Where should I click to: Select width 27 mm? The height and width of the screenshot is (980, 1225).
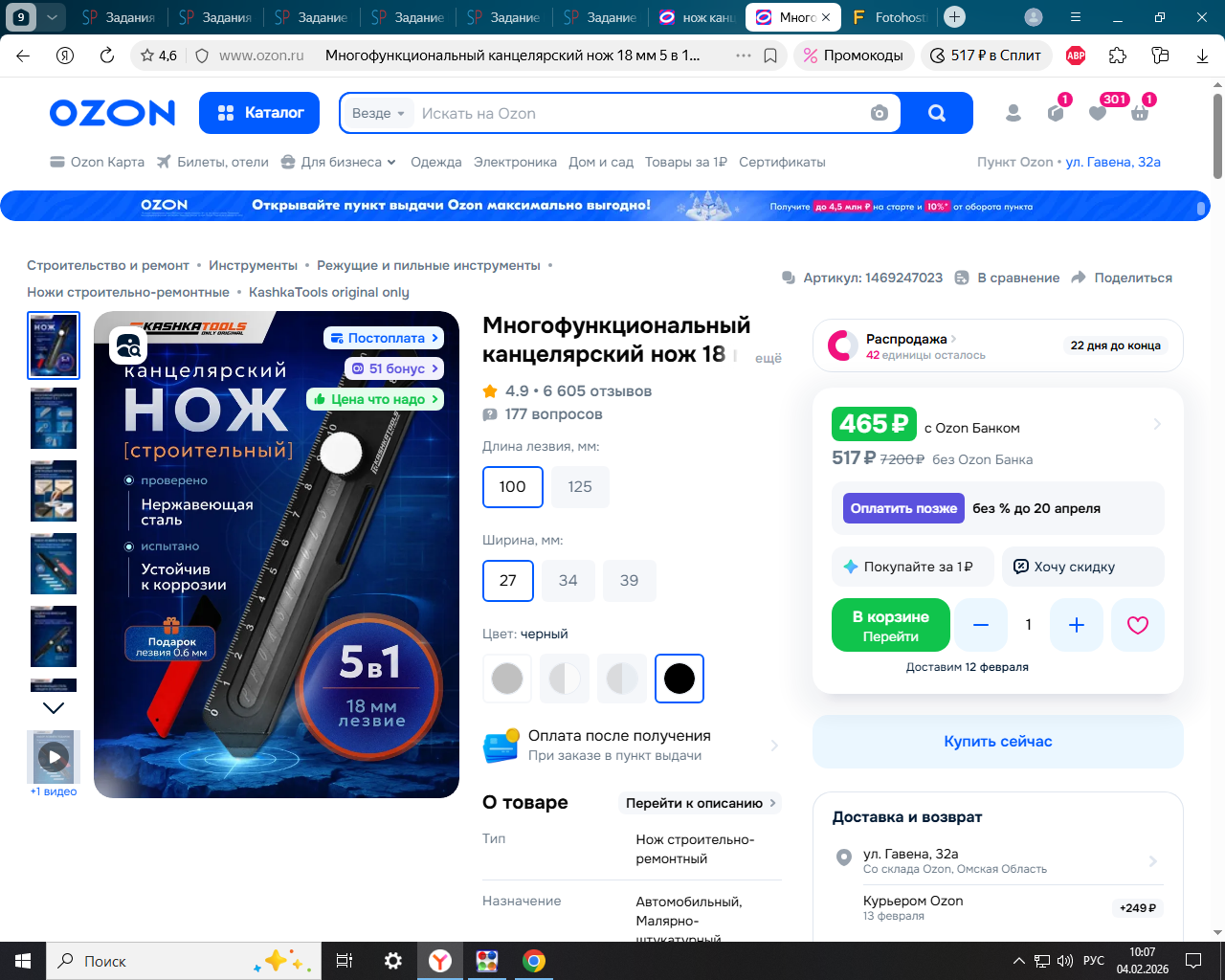coord(508,581)
